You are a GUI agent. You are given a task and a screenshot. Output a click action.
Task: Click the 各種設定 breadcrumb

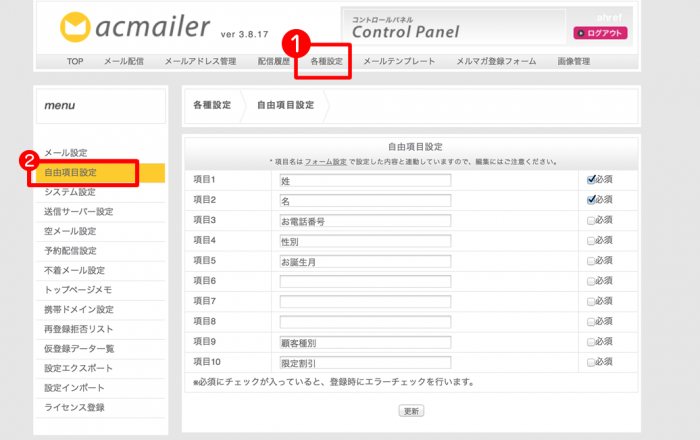(212, 105)
